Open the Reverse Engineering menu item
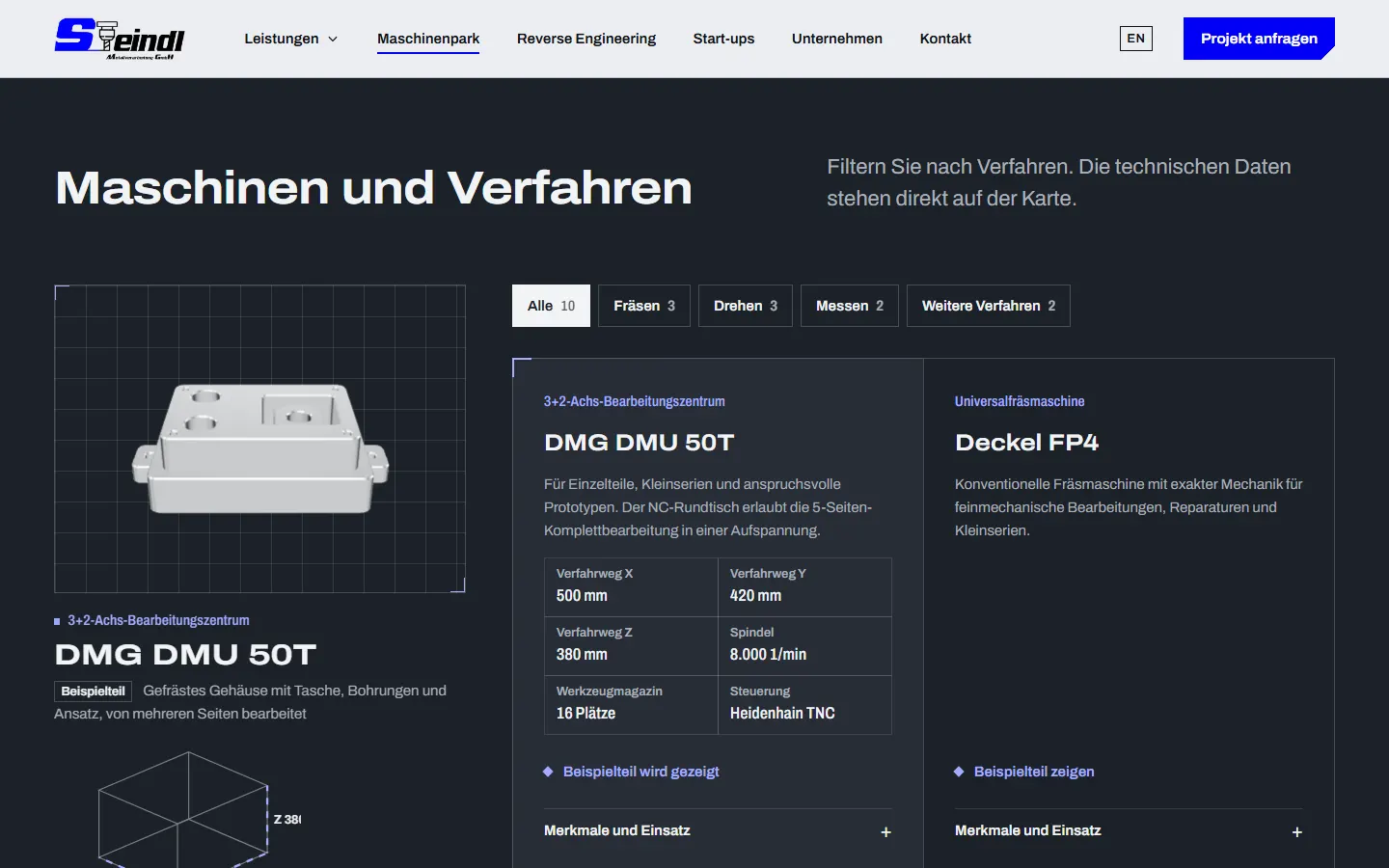 (x=586, y=39)
